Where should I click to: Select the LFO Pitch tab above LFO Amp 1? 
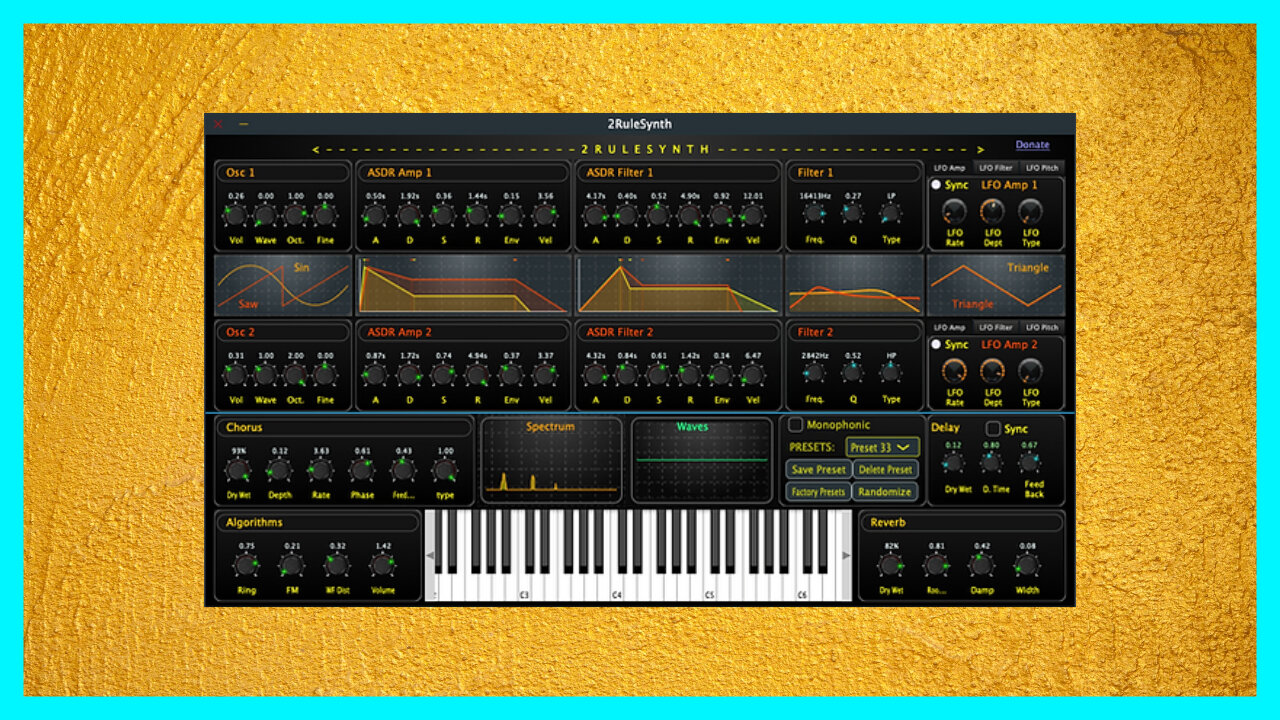click(x=1041, y=168)
